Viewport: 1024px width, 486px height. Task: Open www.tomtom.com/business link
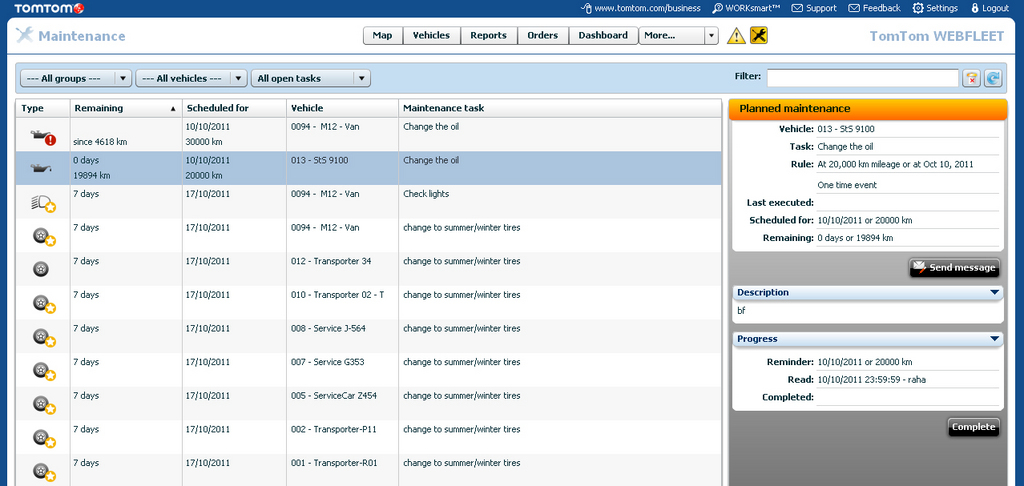pos(641,8)
